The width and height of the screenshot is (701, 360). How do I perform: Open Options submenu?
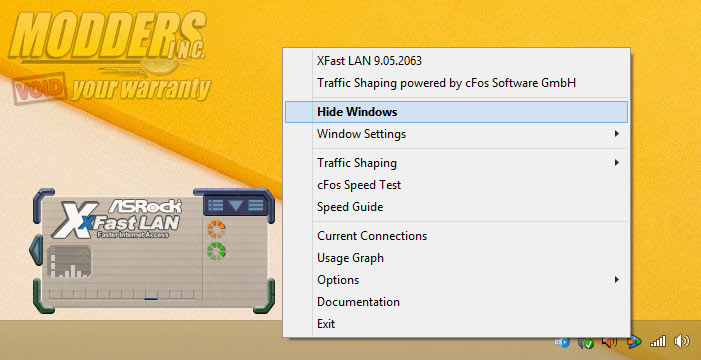coord(456,280)
